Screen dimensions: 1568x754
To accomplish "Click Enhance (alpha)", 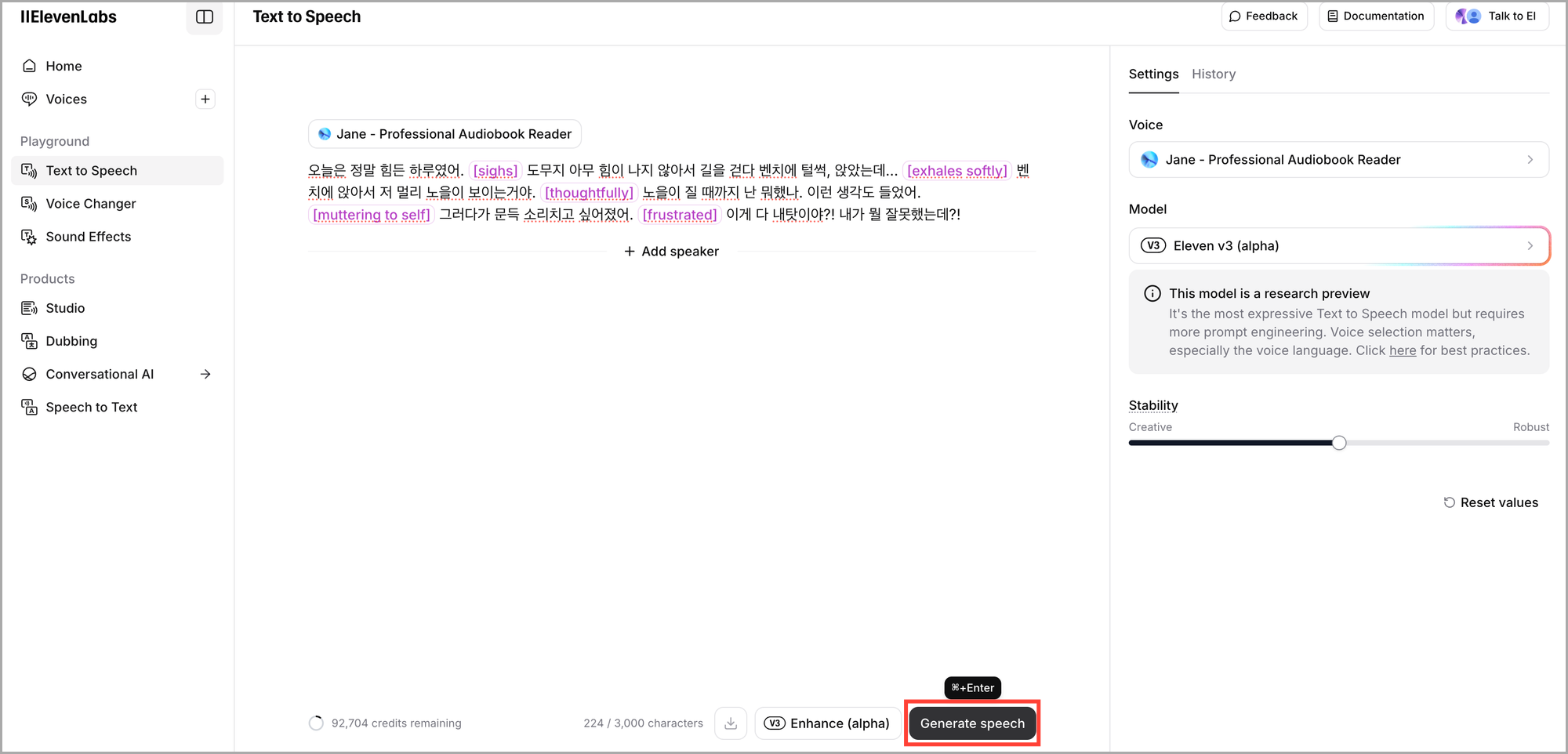I will 828,723.
